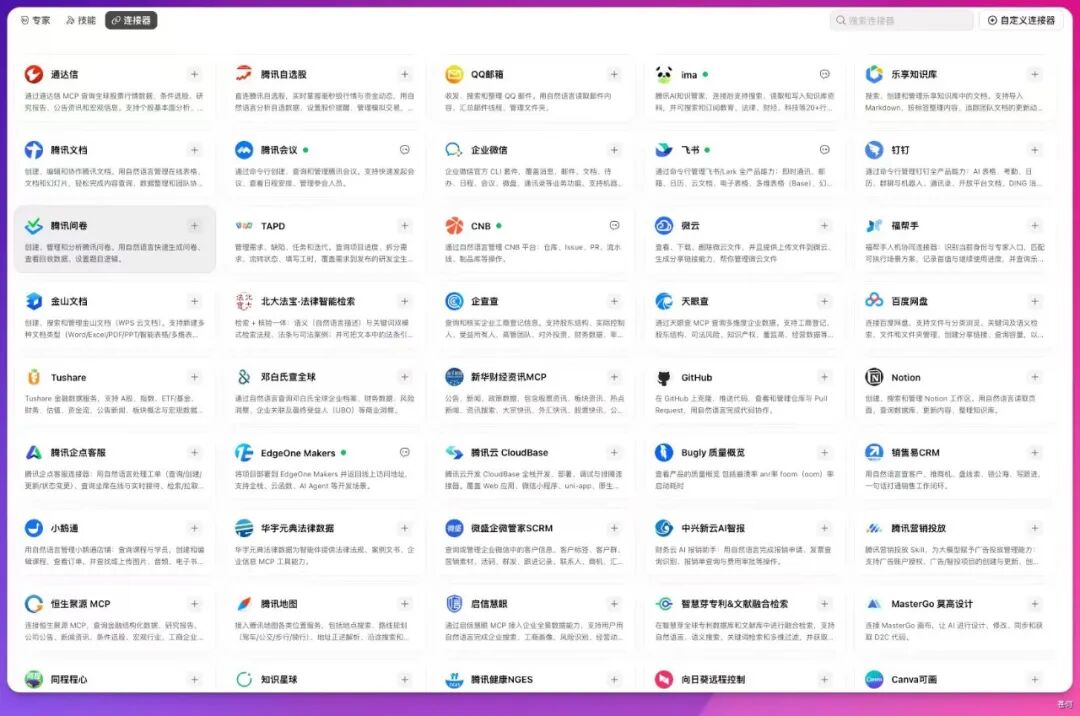The height and width of the screenshot is (716, 1080).
Task: Click the 邓白氏寰全球 ampersand icon
Action: [x=244, y=377]
